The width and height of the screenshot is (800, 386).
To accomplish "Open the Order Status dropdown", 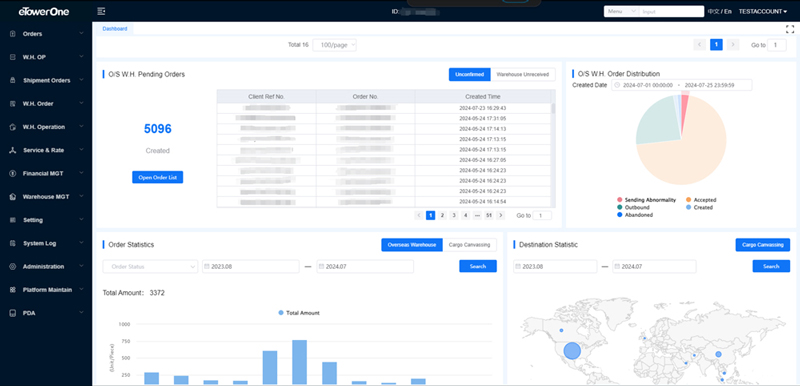I will pyautogui.click(x=150, y=266).
